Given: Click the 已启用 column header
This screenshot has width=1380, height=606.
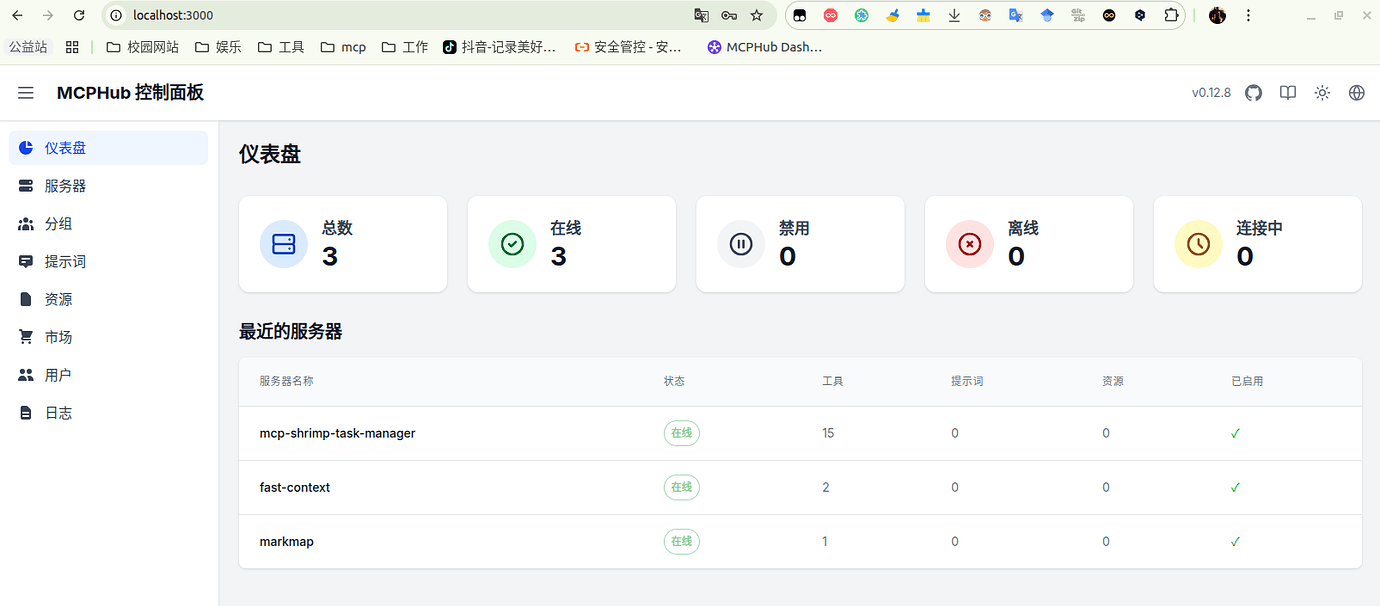Looking at the screenshot, I should [x=1247, y=381].
